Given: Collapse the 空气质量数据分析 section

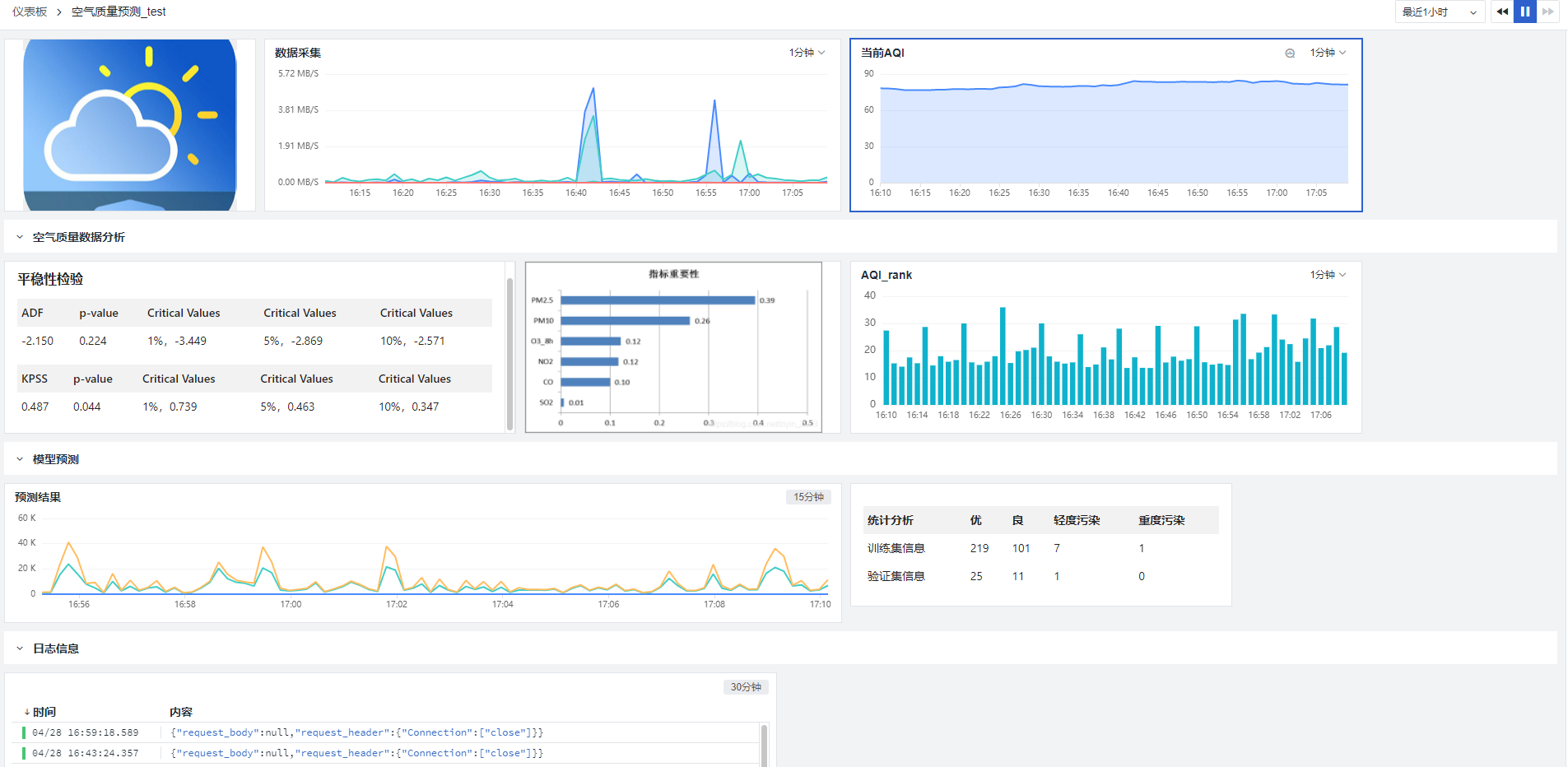Looking at the screenshot, I should click(x=19, y=237).
